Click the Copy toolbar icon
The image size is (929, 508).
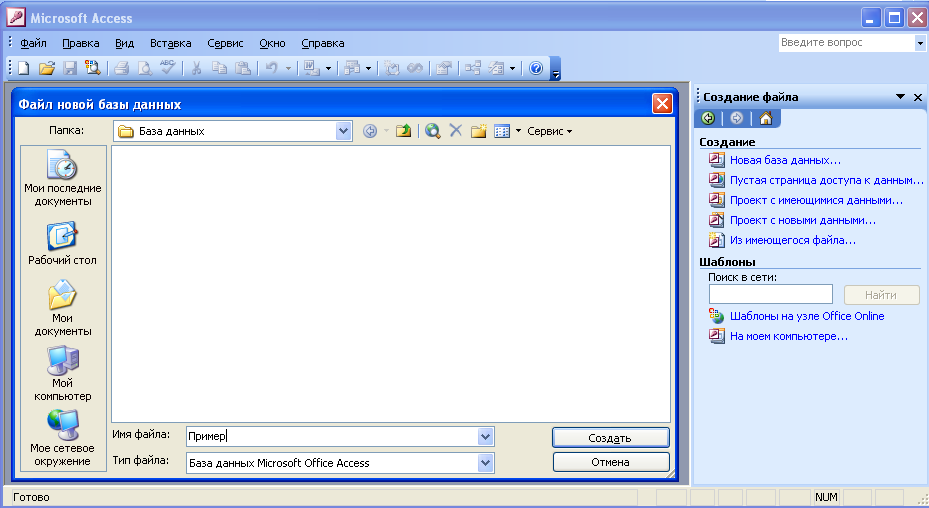(219, 69)
